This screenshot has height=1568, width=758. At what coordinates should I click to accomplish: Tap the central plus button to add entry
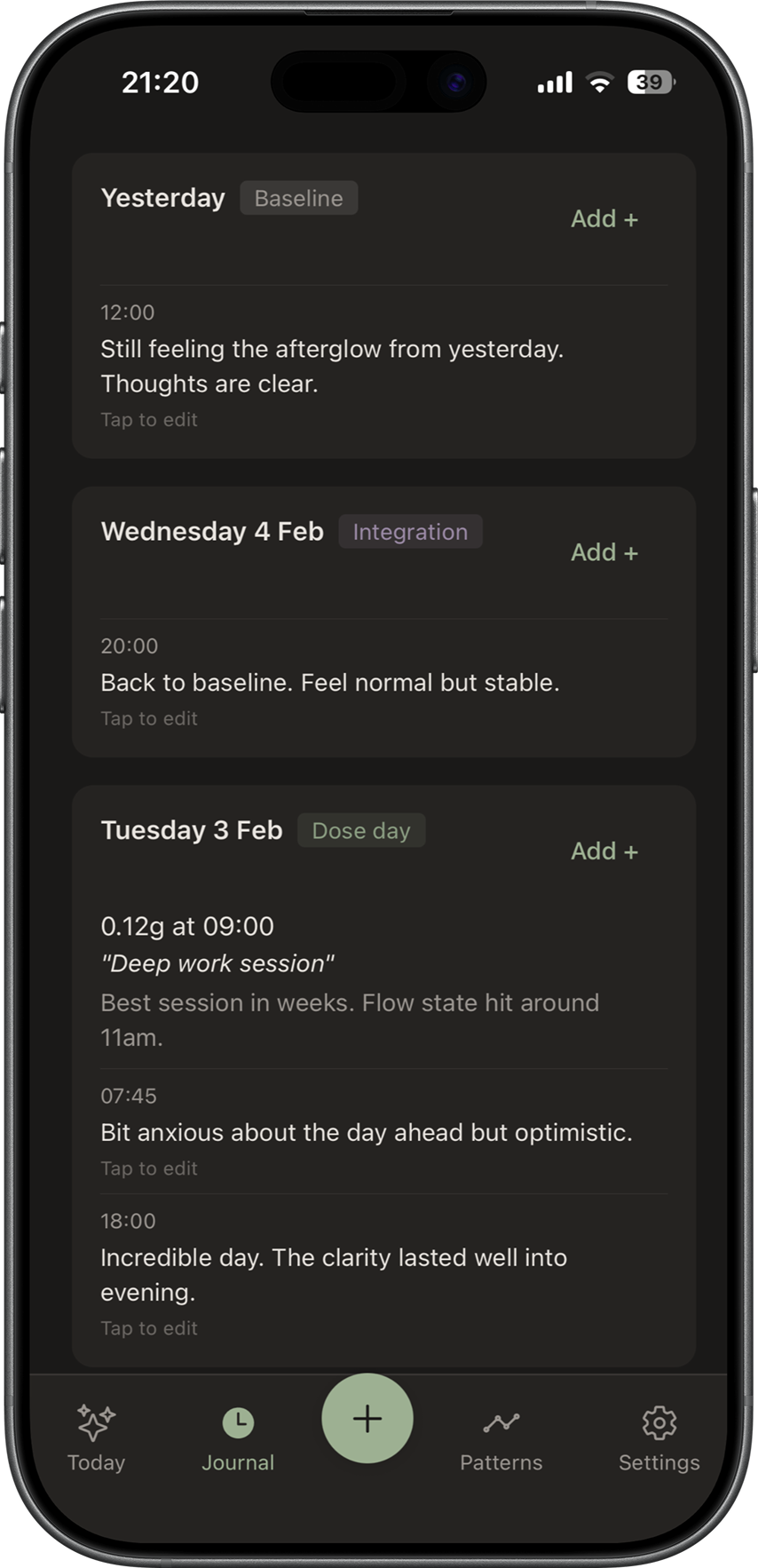pyautogui.click(x=367, y=1419)
